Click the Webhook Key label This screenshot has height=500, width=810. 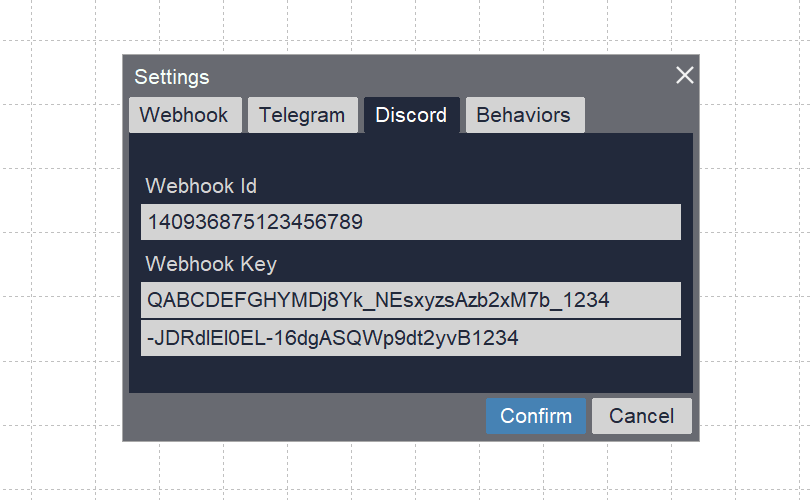pyautogui.click(x=211, y=264)
